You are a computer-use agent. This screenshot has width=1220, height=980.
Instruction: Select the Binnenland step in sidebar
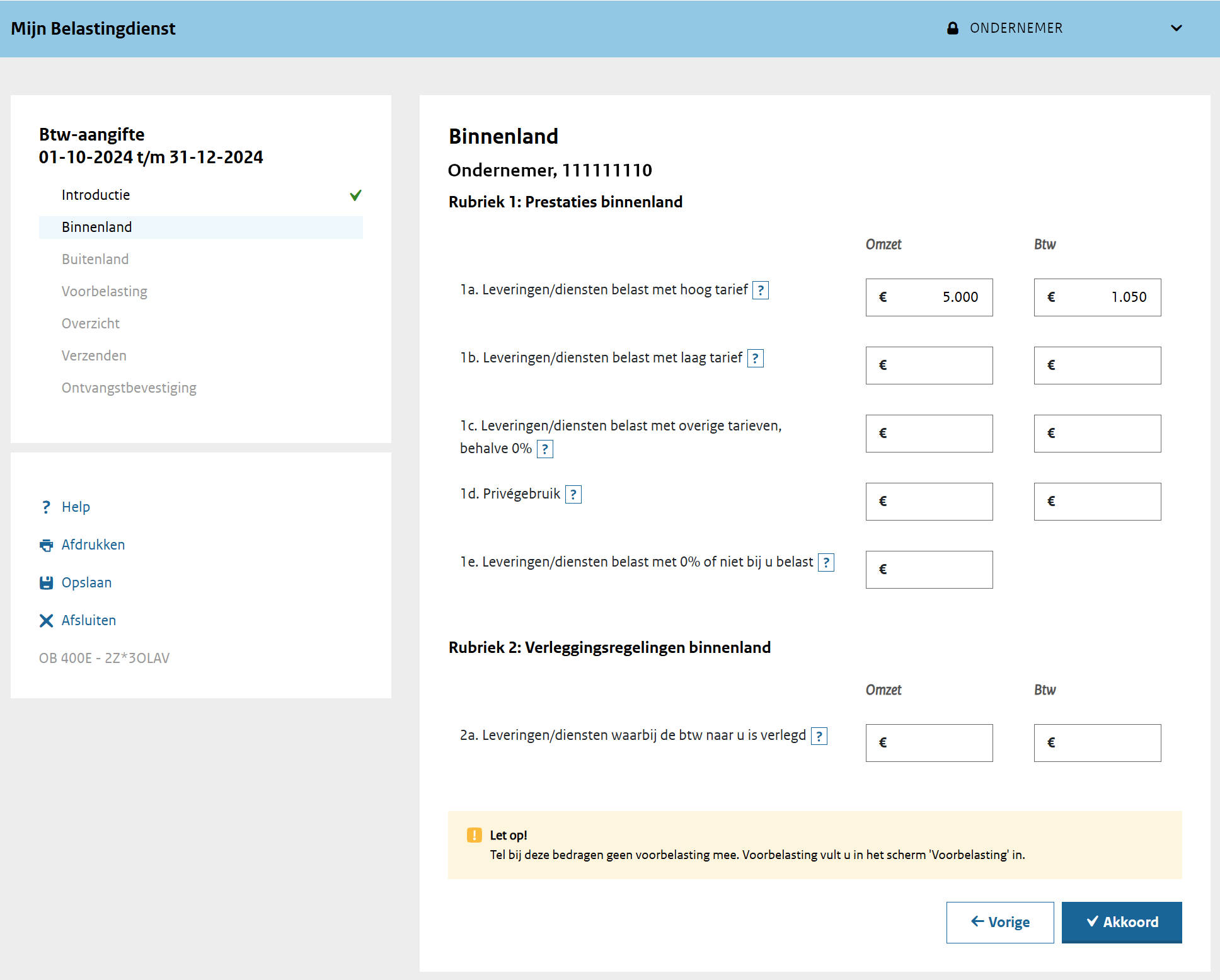pos(97,228)
